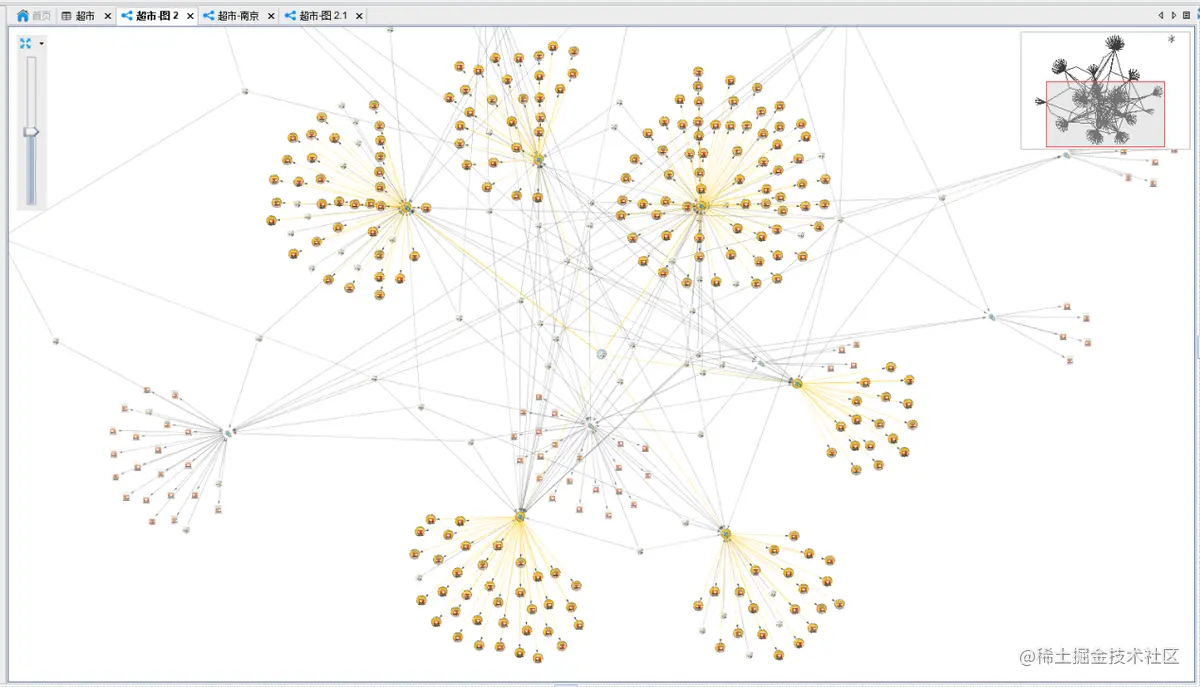Close the 超市 tab

tap(107, 16)
